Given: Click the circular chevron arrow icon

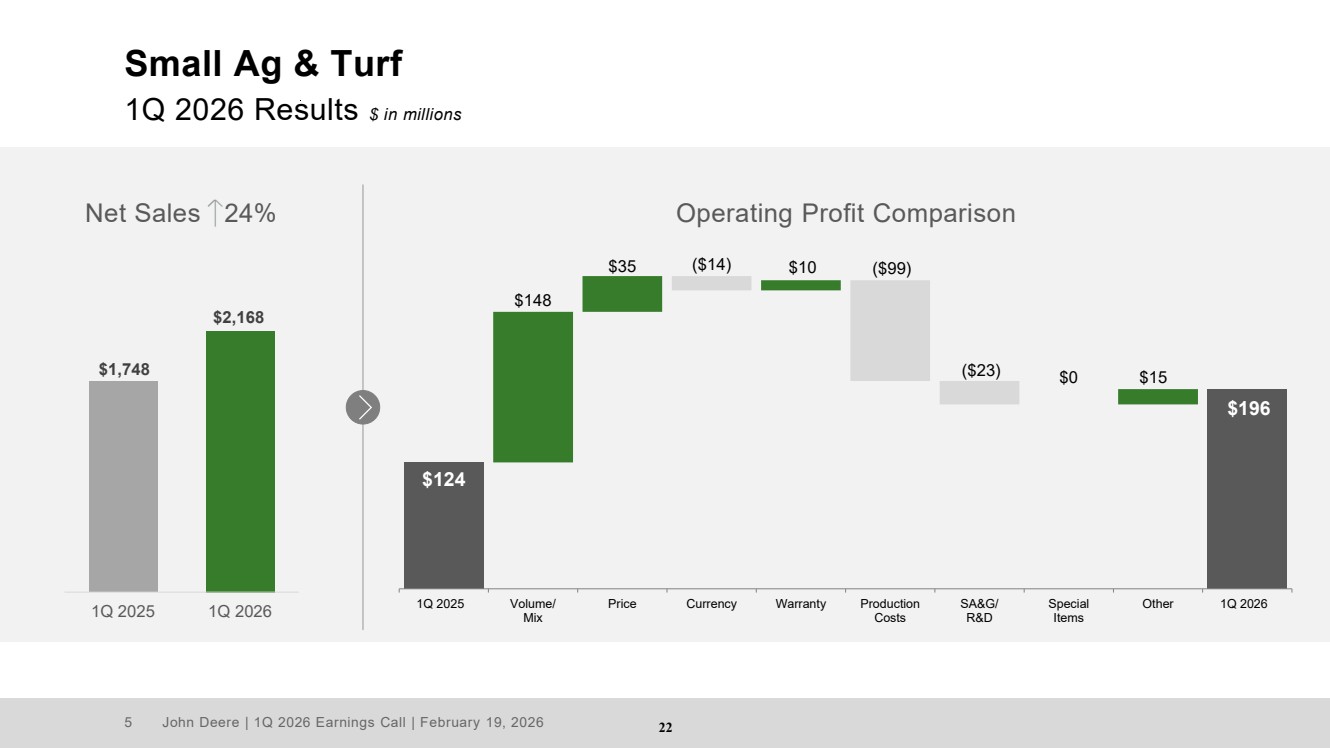Looking at the screenshot, I should point(363,407).
